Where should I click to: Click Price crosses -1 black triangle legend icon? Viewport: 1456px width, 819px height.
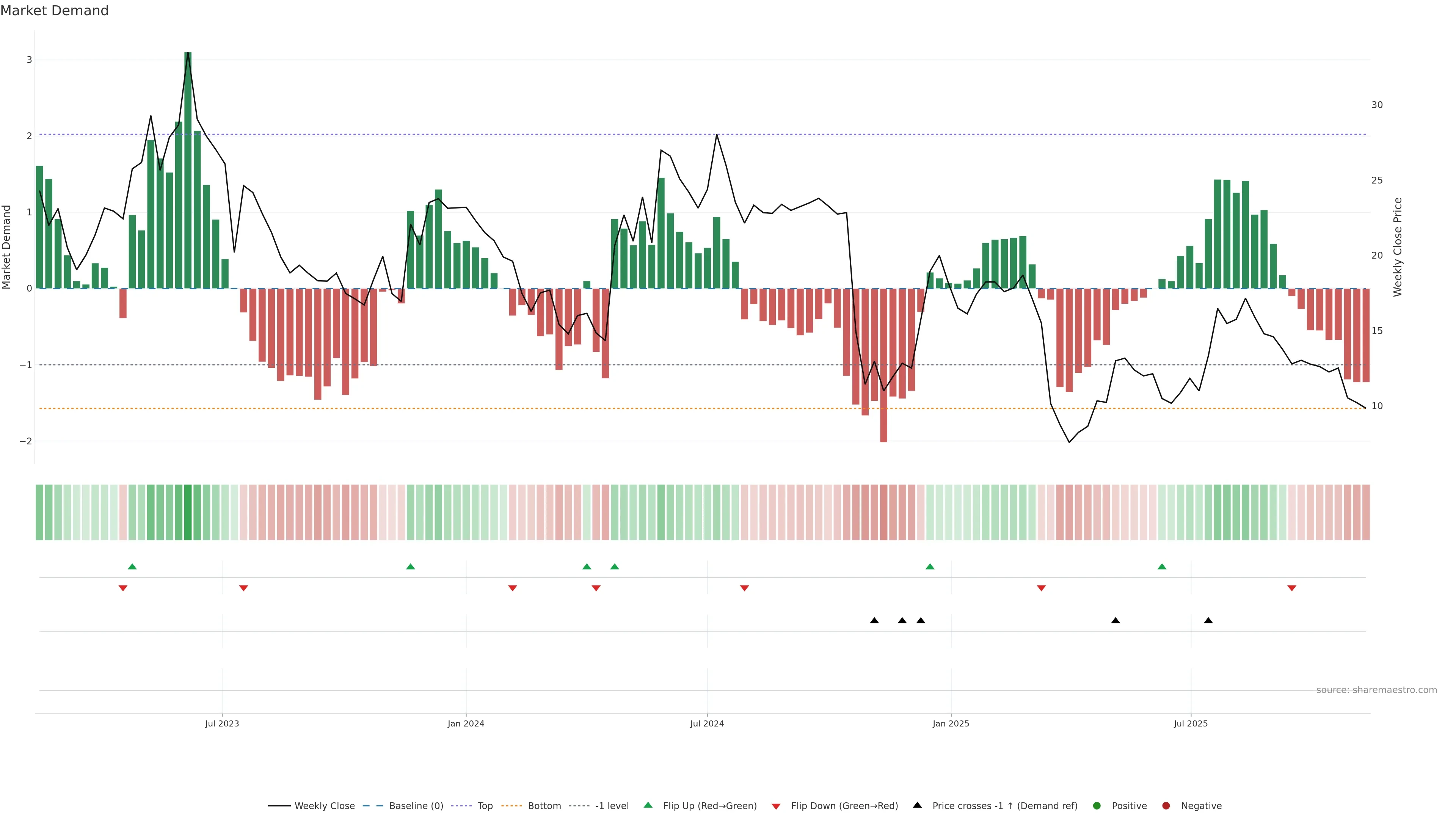pyautogui.click(x=917, y=805)
